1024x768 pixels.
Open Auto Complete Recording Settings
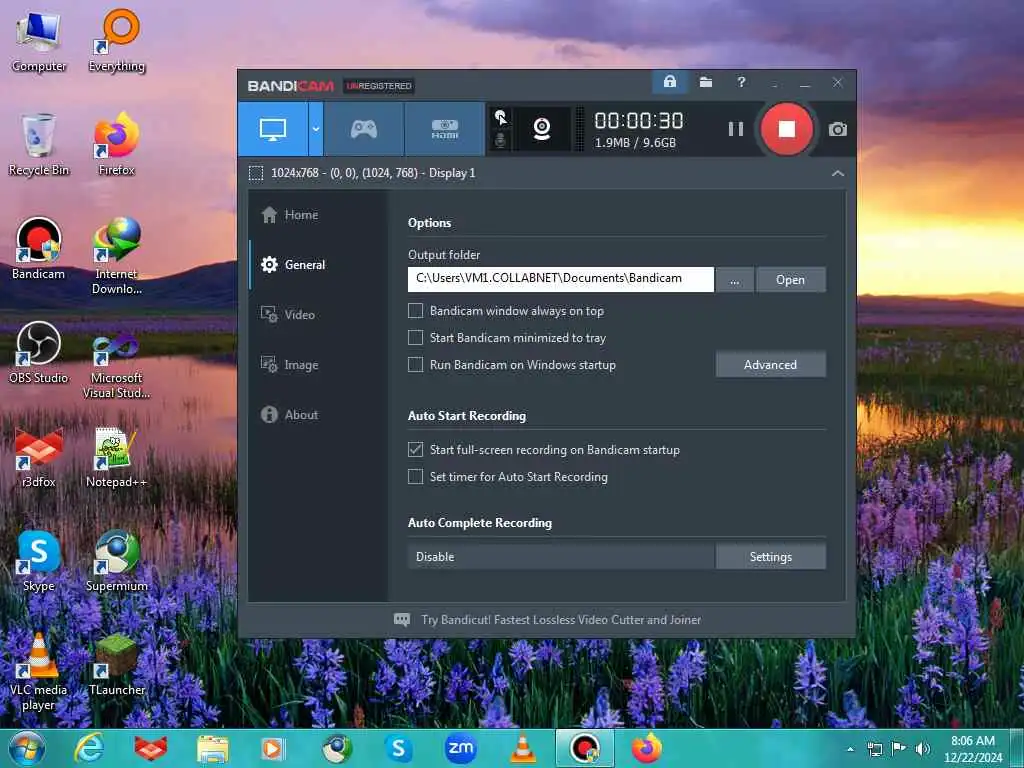[771, 556]
